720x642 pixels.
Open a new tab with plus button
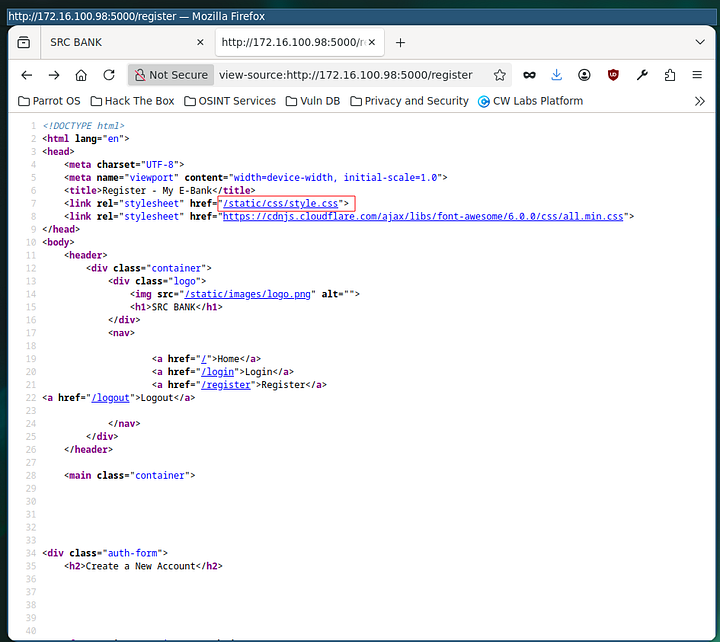(x=400, y=43)
